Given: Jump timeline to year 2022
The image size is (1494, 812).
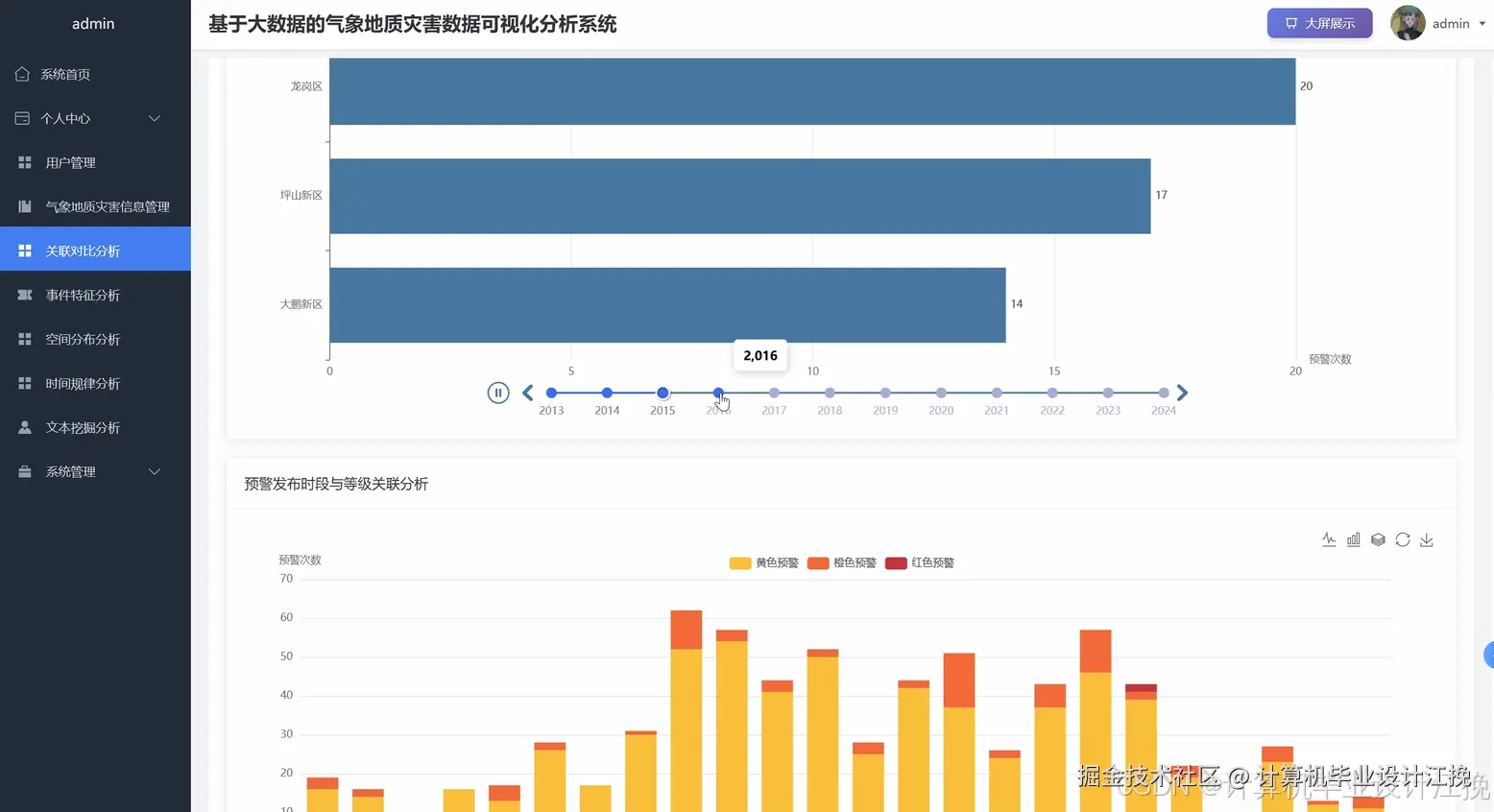Looking at the screenshot, I should 1052,393.
